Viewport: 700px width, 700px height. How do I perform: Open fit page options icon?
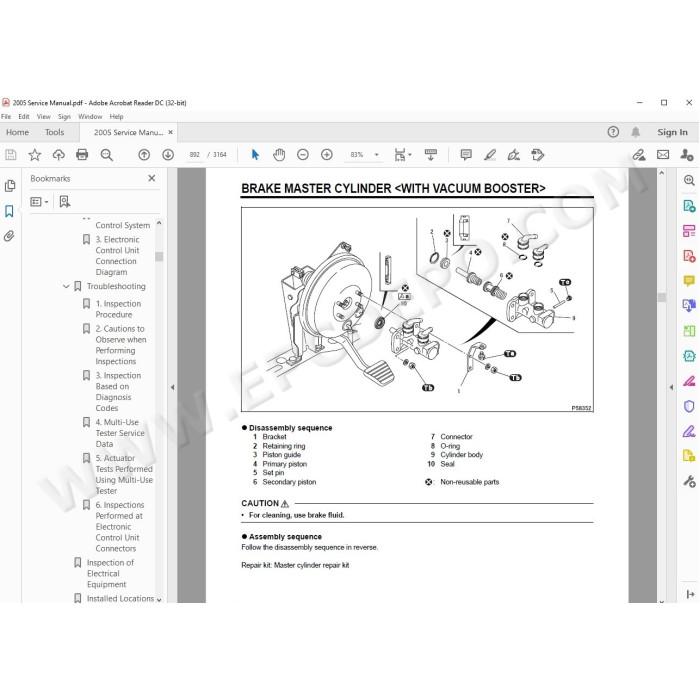click(x=402, y=155)
